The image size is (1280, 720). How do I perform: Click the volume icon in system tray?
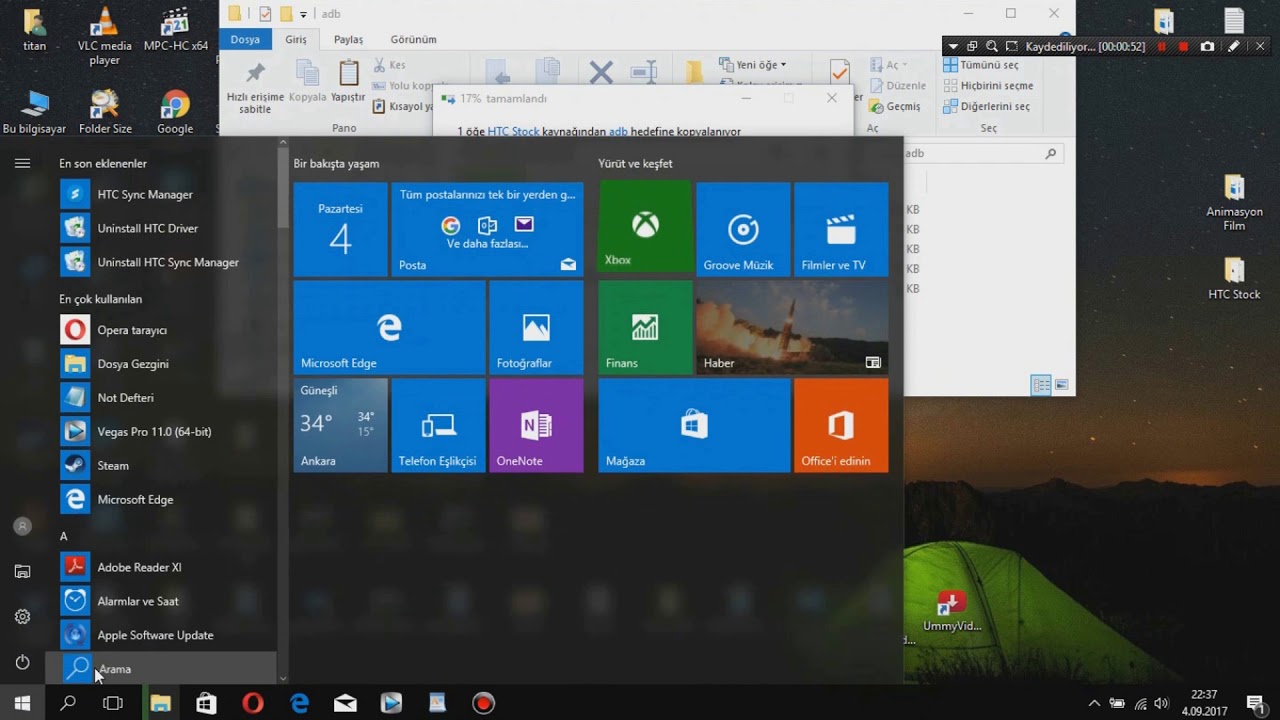point(1161,704)
